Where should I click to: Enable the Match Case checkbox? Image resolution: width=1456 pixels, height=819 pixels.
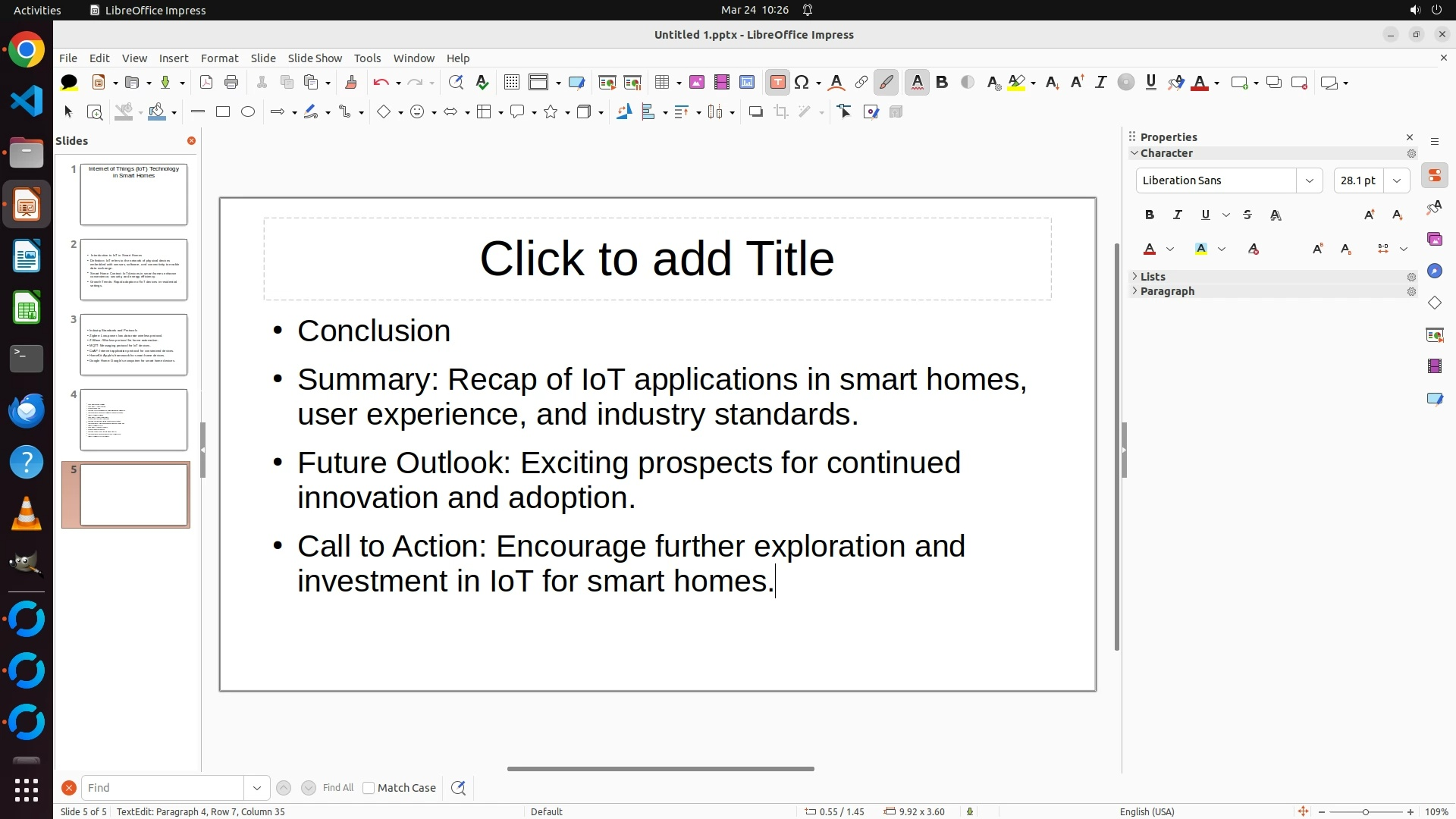(x=369, y=788)
